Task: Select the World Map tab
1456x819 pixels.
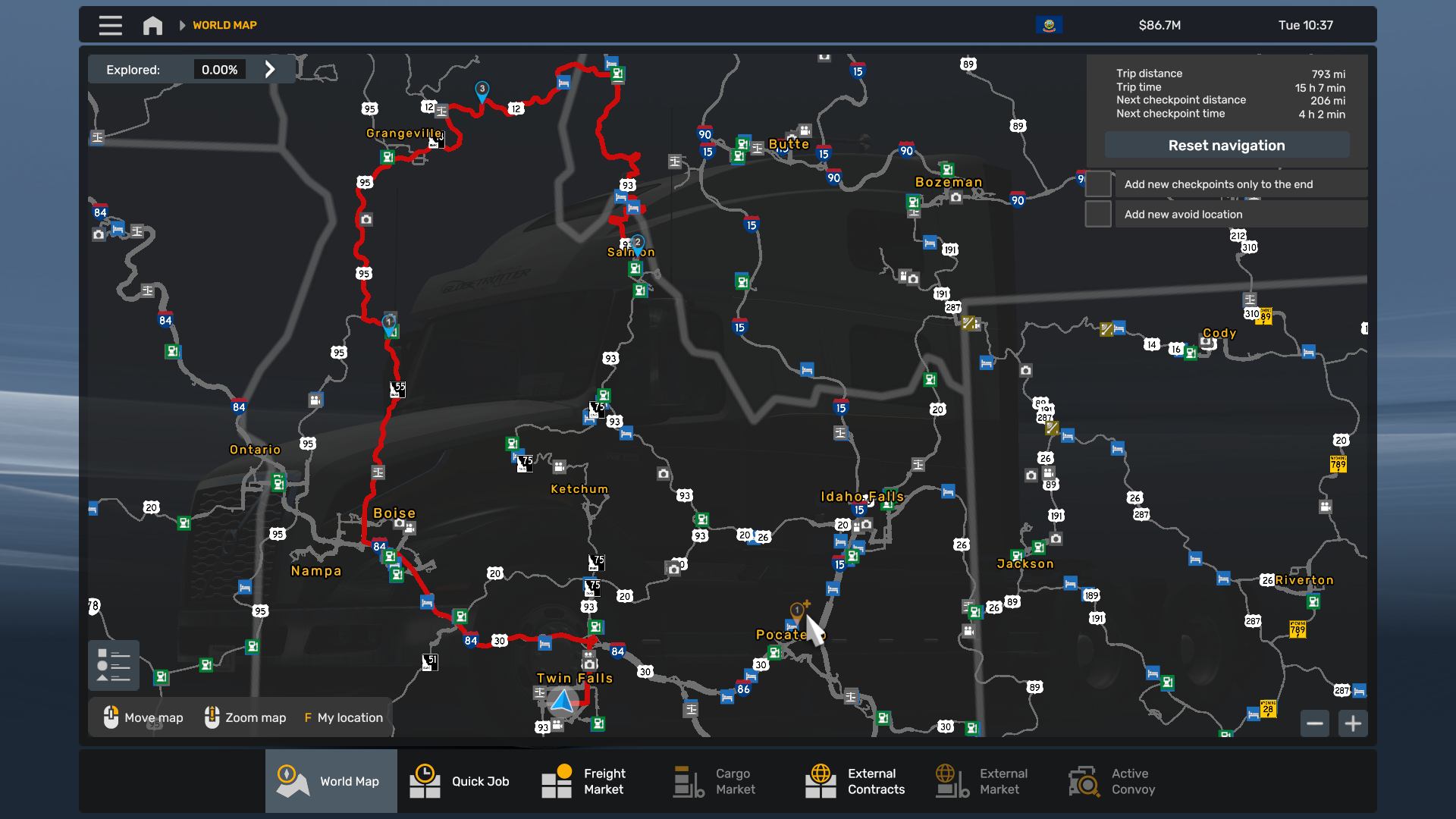Action: tap(331, 781)
